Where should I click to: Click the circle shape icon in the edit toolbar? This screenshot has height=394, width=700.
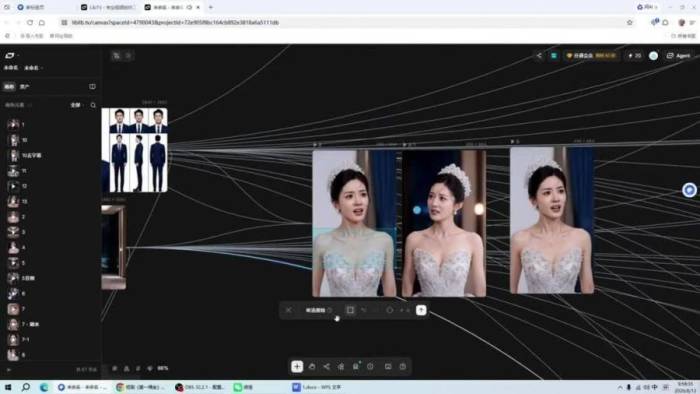[390, 310]
